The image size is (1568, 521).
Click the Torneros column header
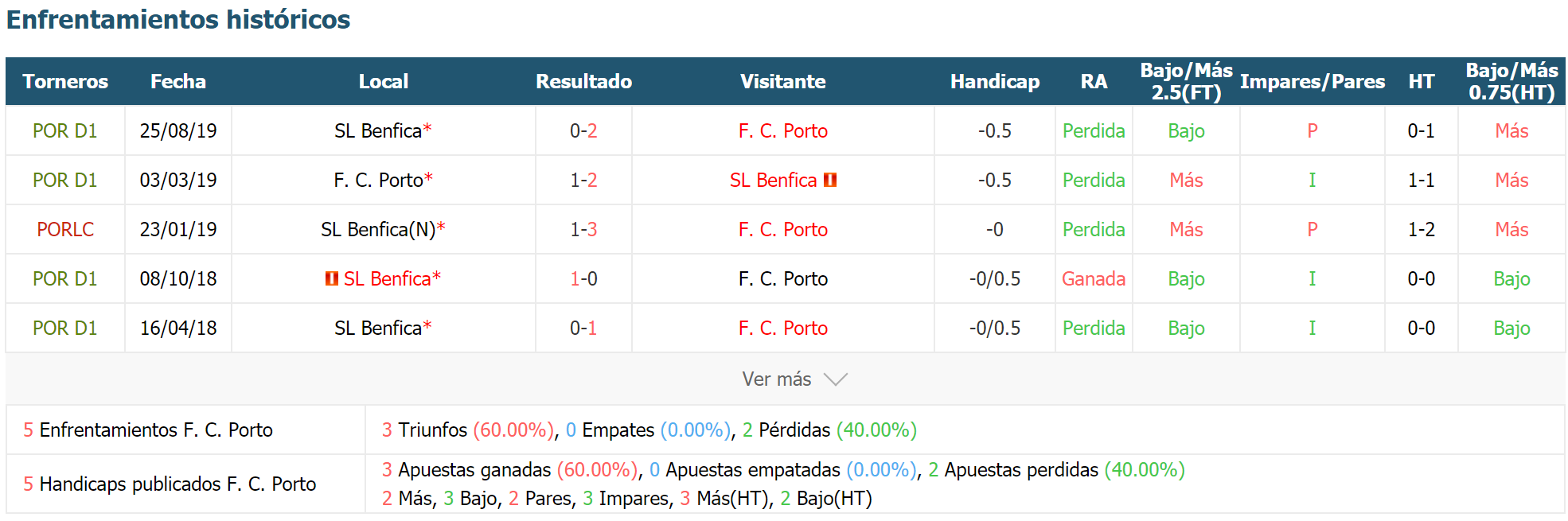point(65,81)
